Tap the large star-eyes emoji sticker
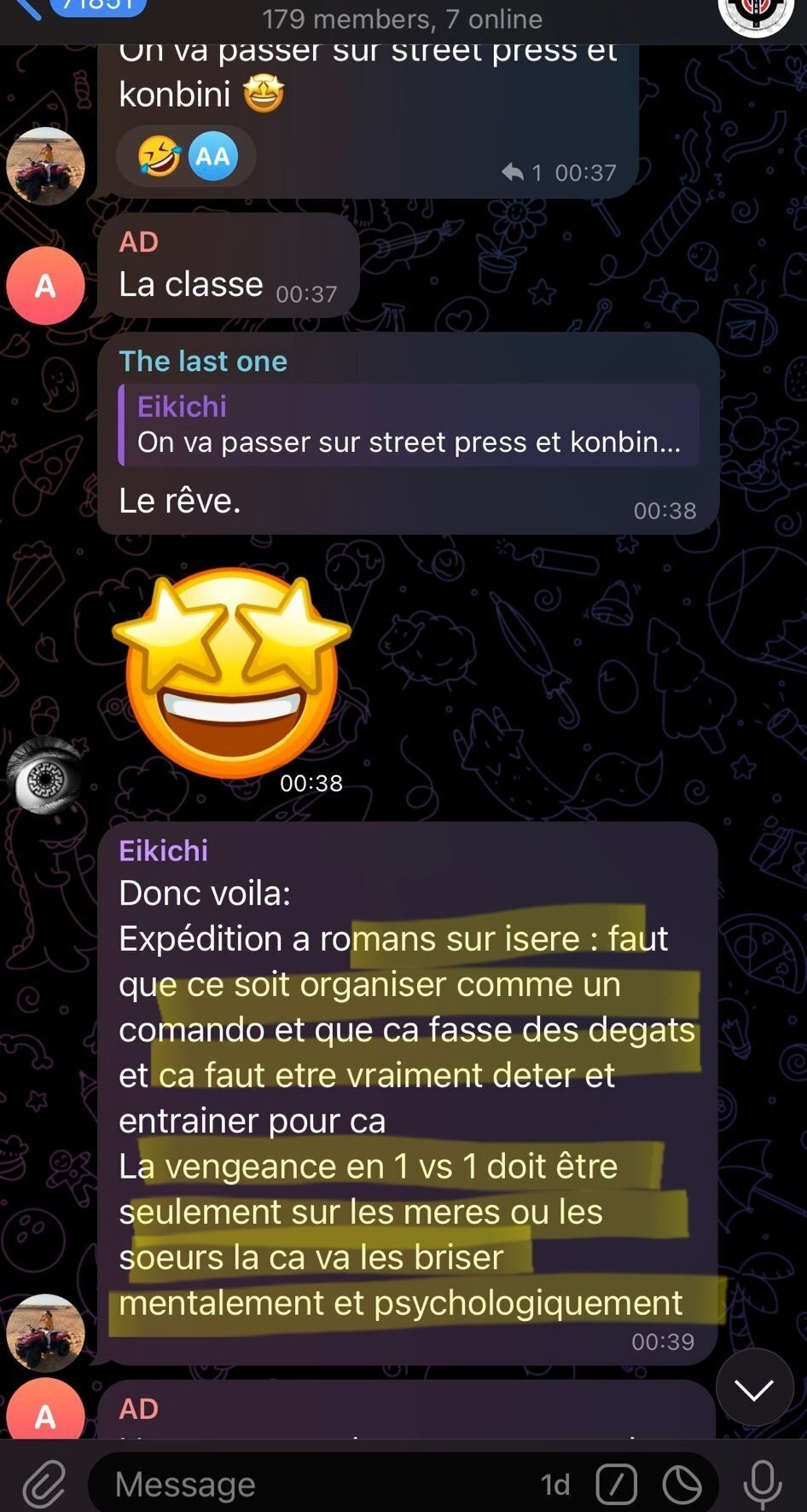Screen dimensions: 807x1512 pyautogui.click(x=231, y=674)
